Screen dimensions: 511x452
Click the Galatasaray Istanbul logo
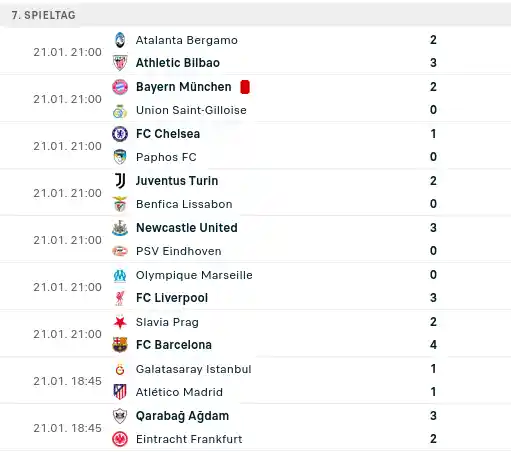click(120, 369)
